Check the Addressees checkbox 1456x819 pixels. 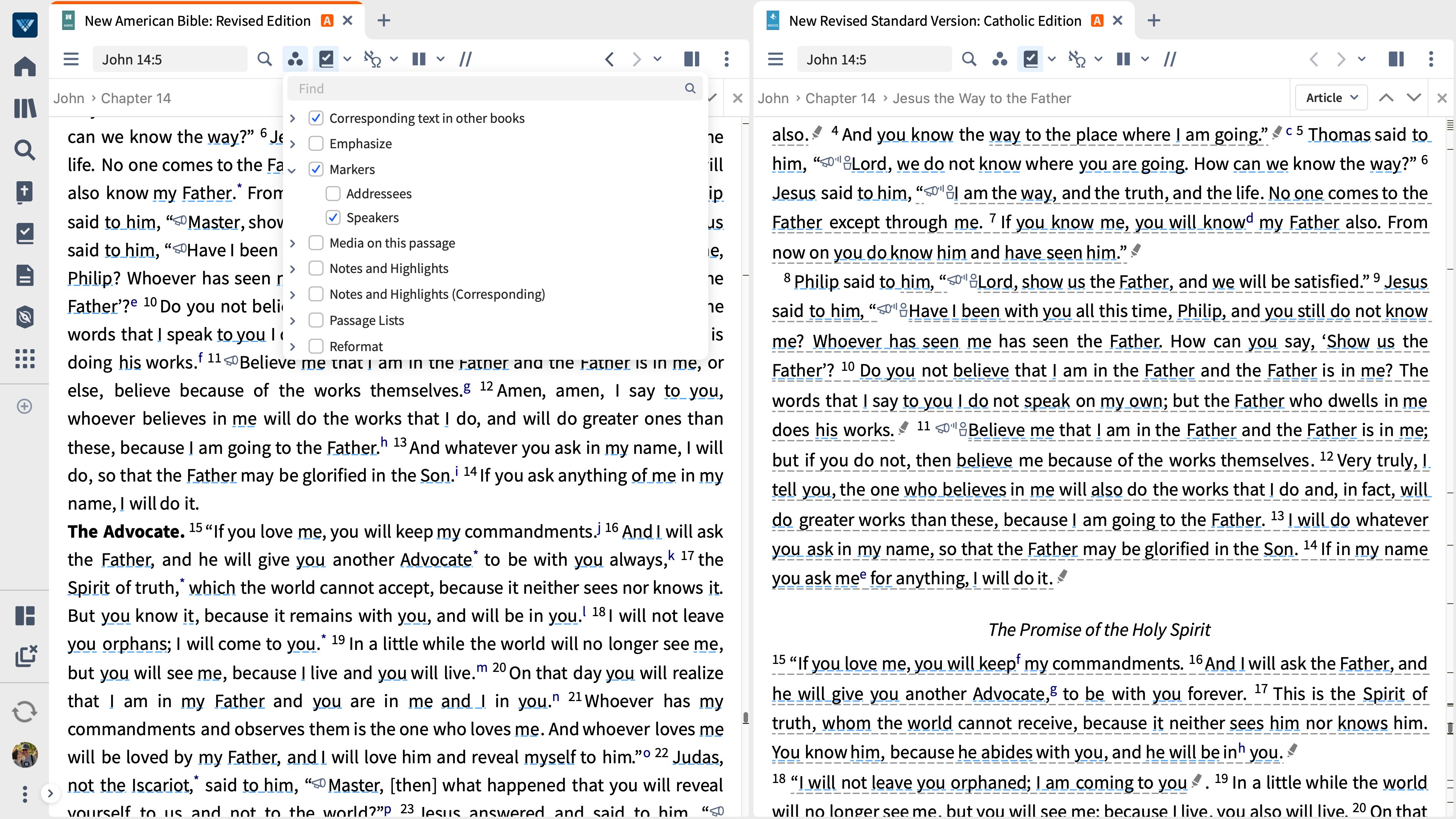pos(333,193)
